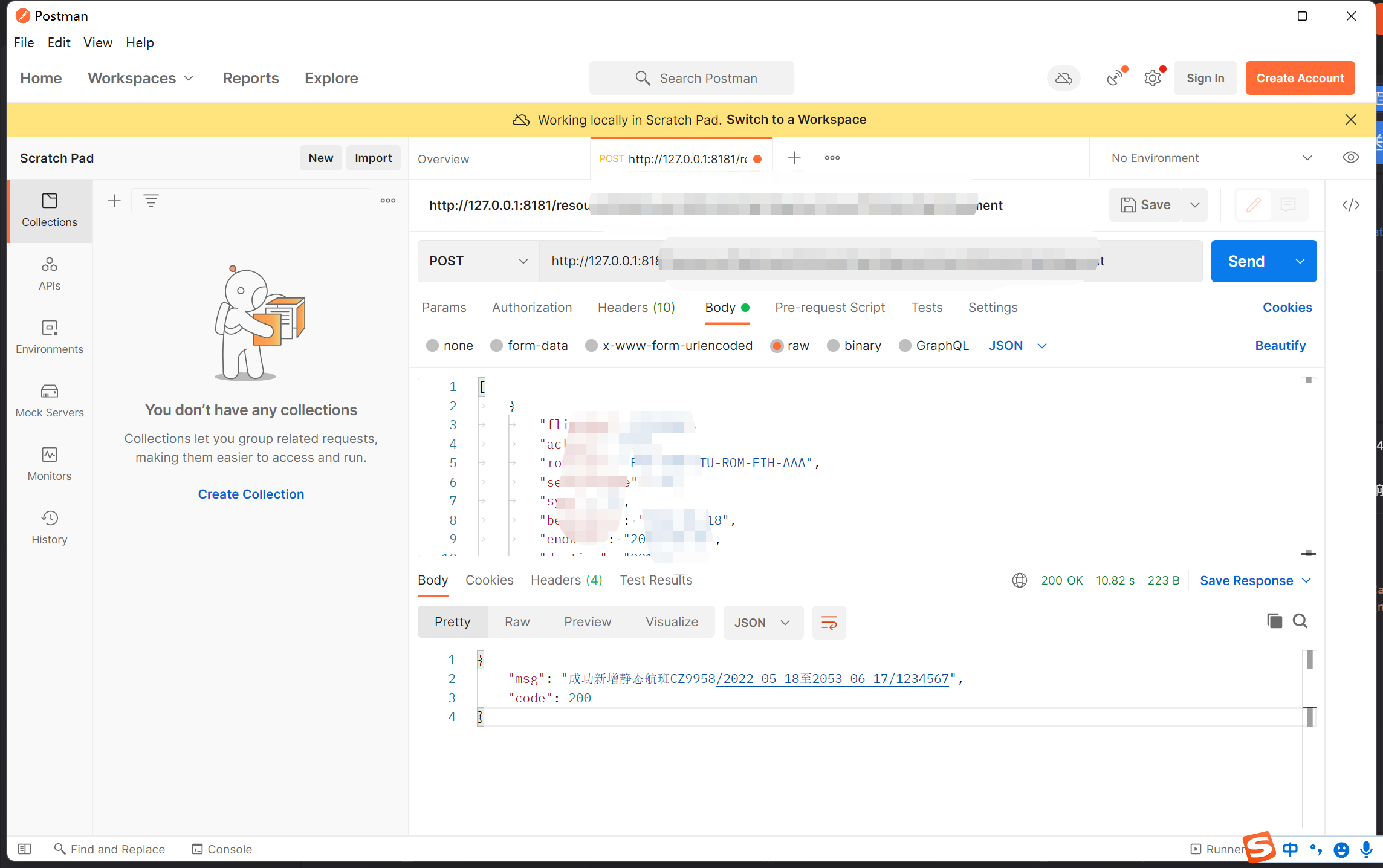Open the Runner from the status bar

tap(1217, 849)
